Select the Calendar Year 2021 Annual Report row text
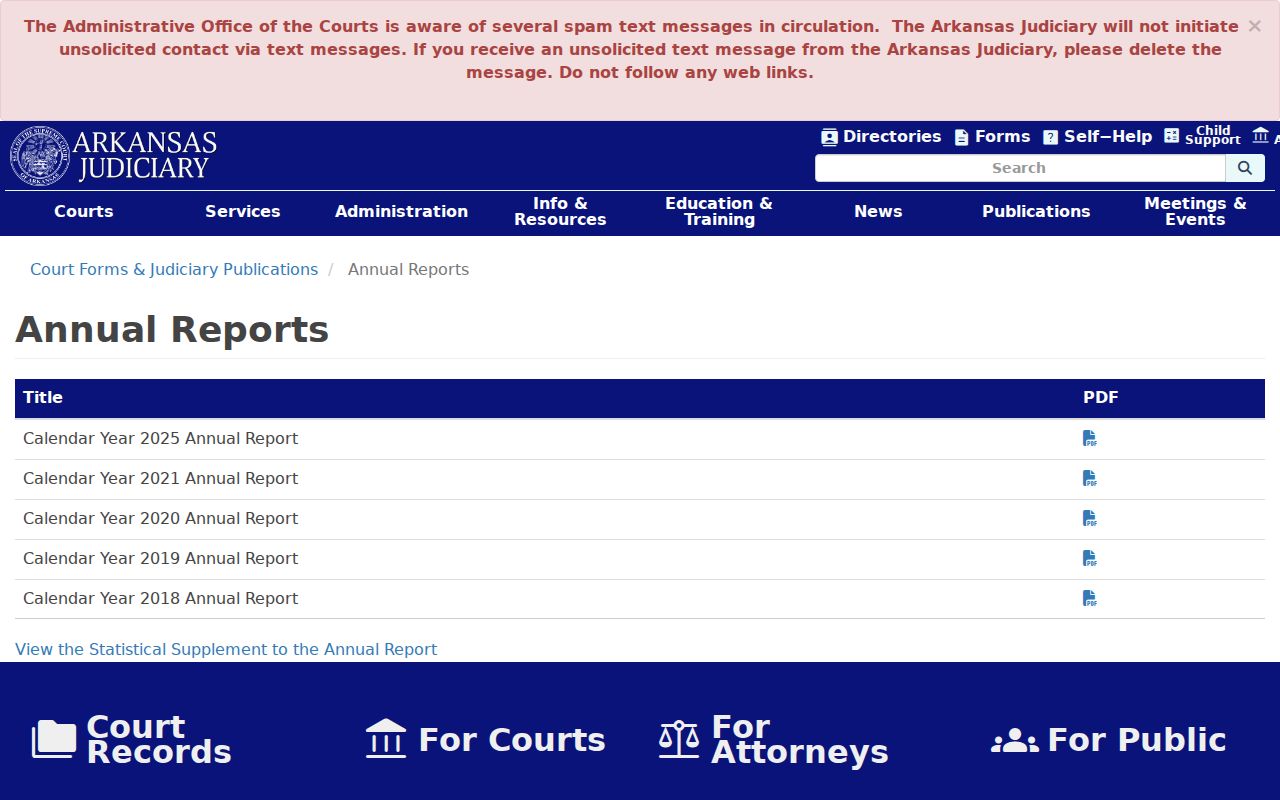The height and width of the screenshot is (800, 1280). coord(160,478)
